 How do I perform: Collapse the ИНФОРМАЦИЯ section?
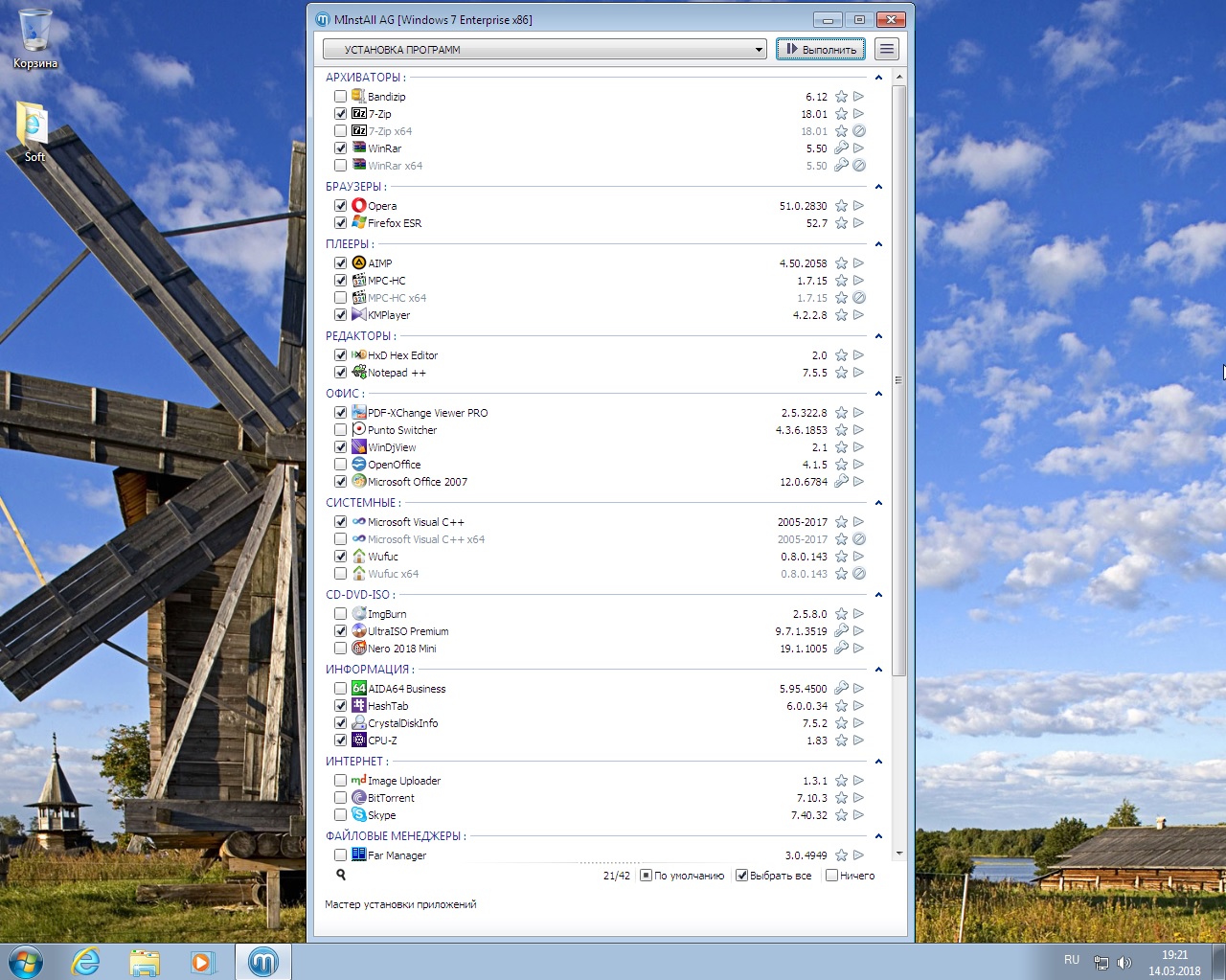[x=878, y=670]
